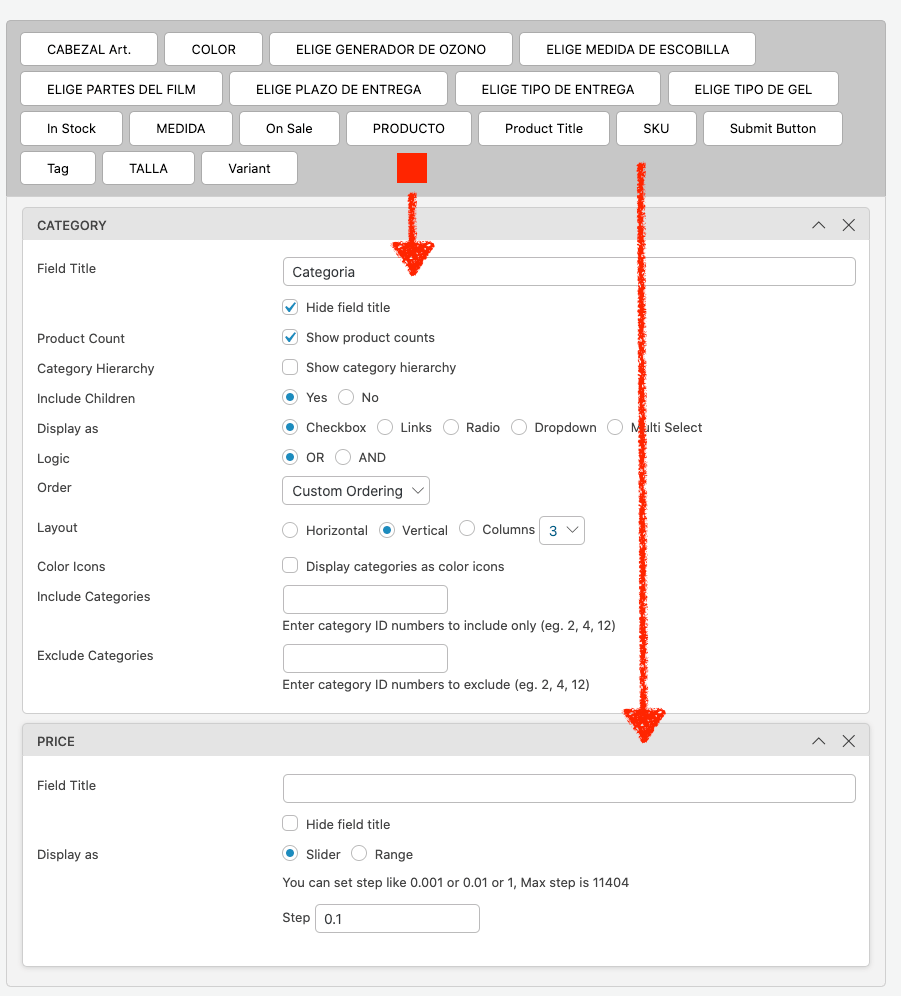Click the MEDIDA field button
This screenshot has width=901, height=996.
click(180, 128)
